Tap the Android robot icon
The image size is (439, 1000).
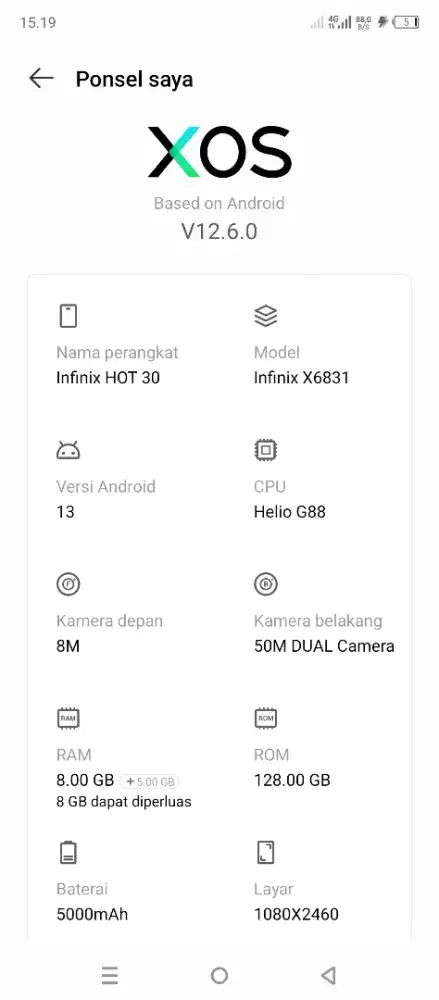tap(68, 450)
